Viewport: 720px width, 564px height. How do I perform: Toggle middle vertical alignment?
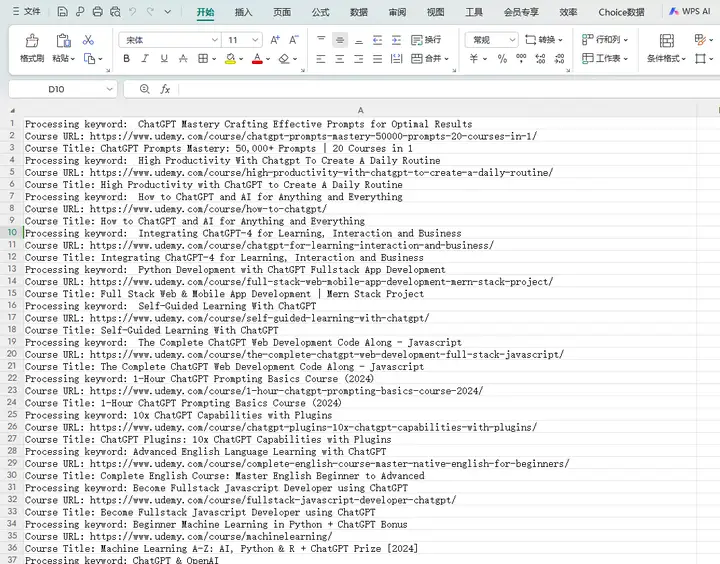pos(340,40)
